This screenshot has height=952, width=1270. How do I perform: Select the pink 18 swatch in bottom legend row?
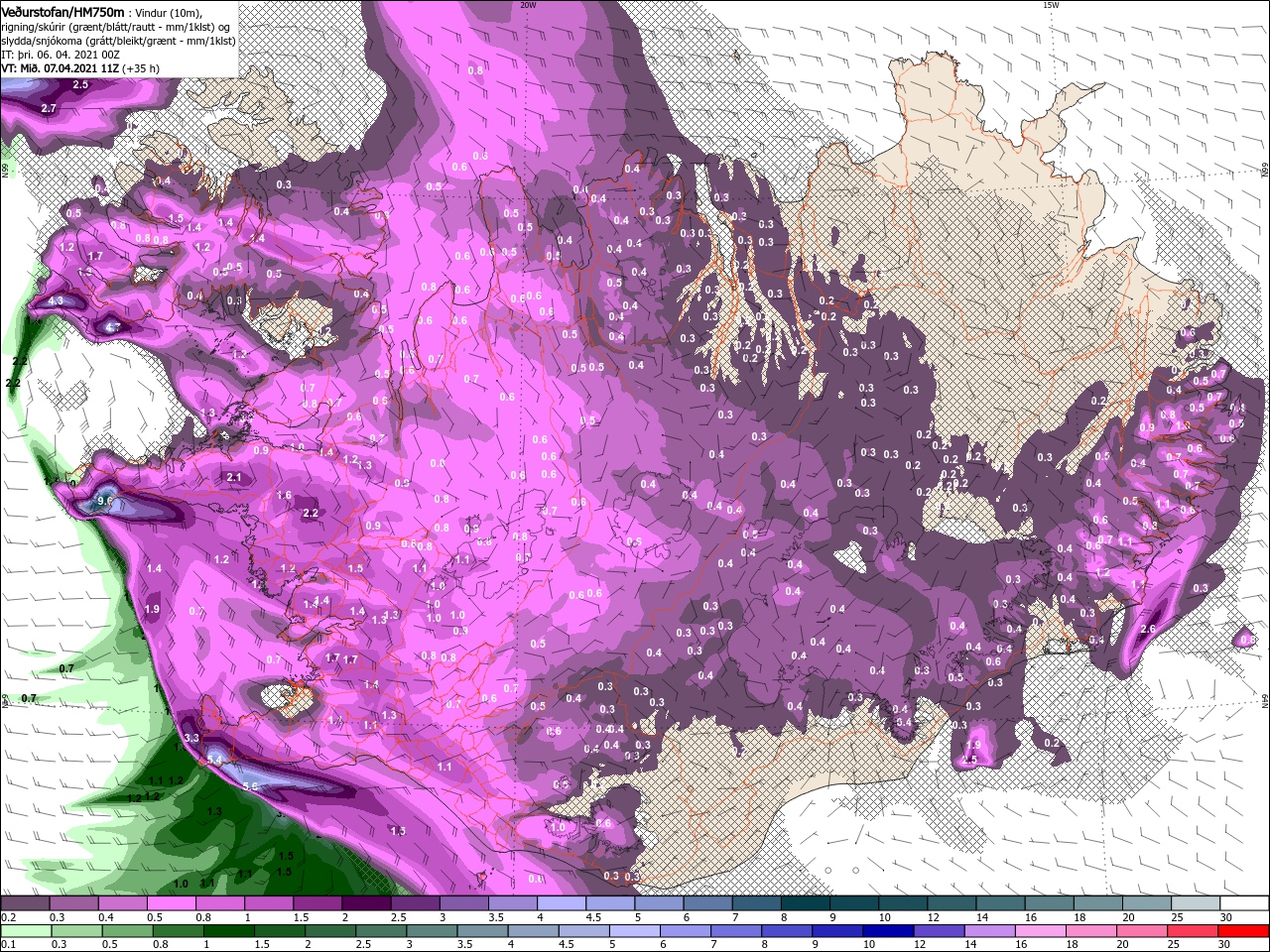(x=1091, y=931)
